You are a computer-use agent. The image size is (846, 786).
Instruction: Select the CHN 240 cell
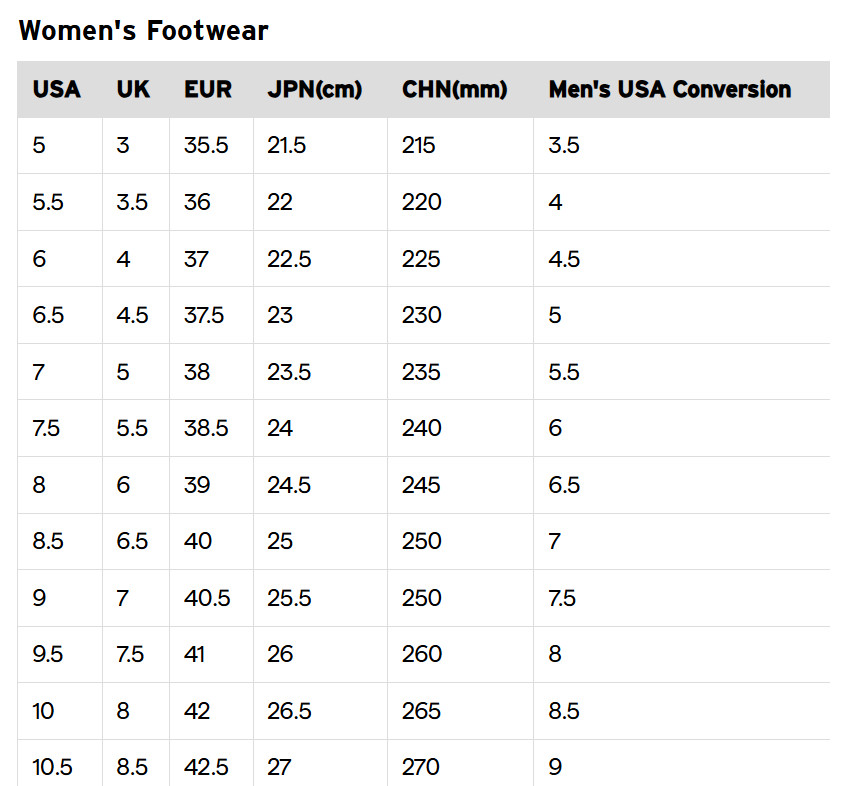point(421,428)
